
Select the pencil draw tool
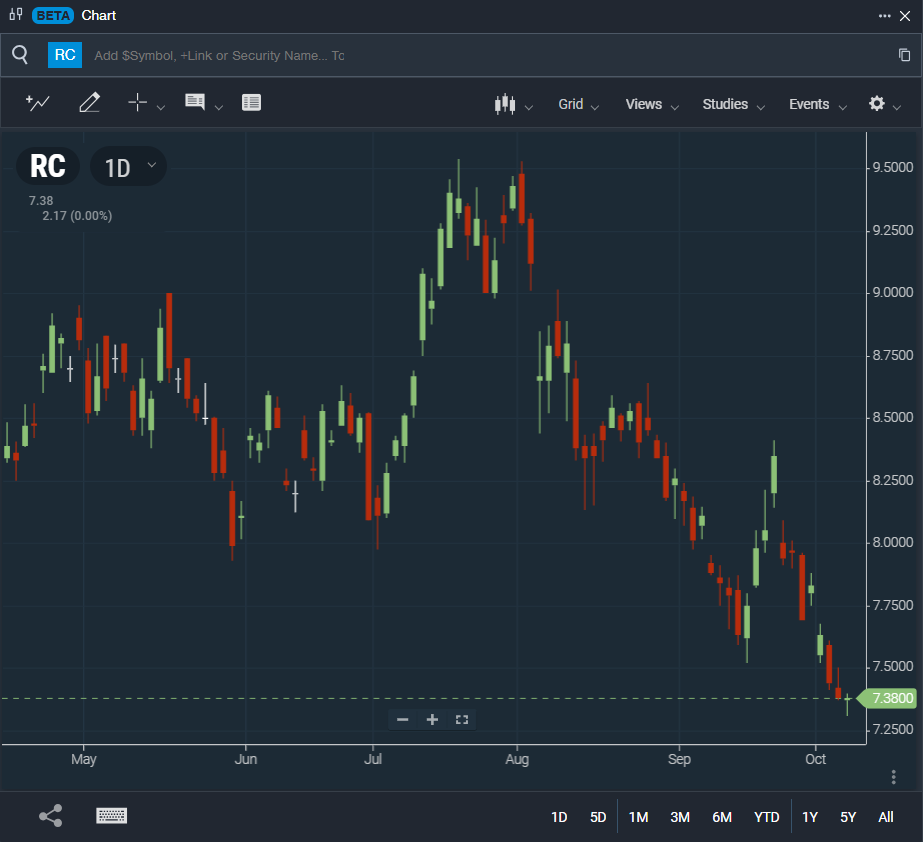(89, 103)
